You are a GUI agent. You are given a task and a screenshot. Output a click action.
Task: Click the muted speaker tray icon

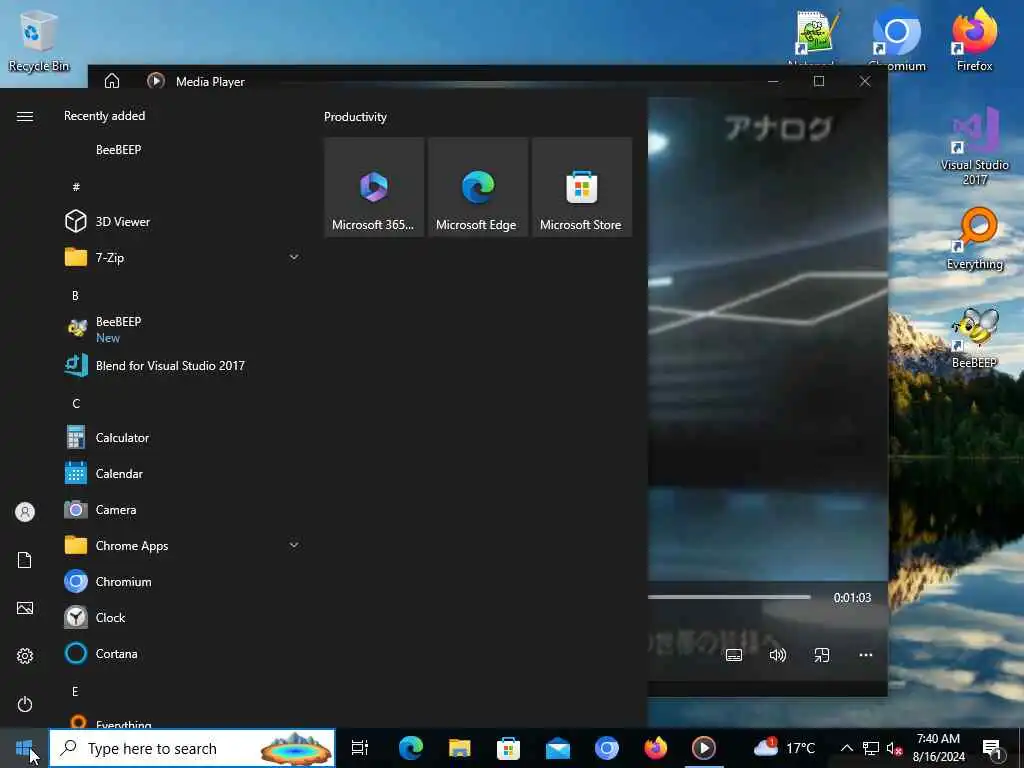click(895, 748)
